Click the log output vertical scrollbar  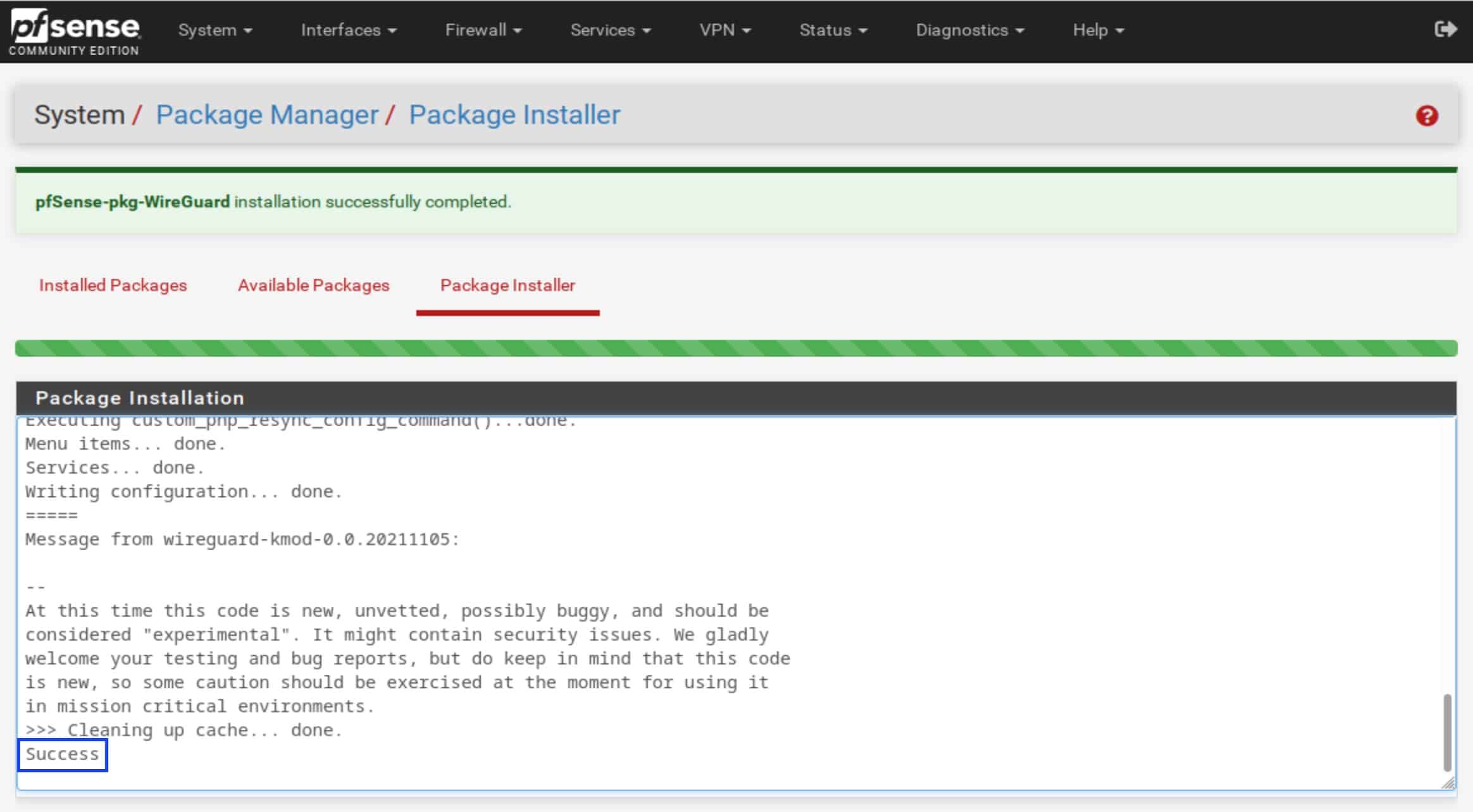[x=1447, y=732]
